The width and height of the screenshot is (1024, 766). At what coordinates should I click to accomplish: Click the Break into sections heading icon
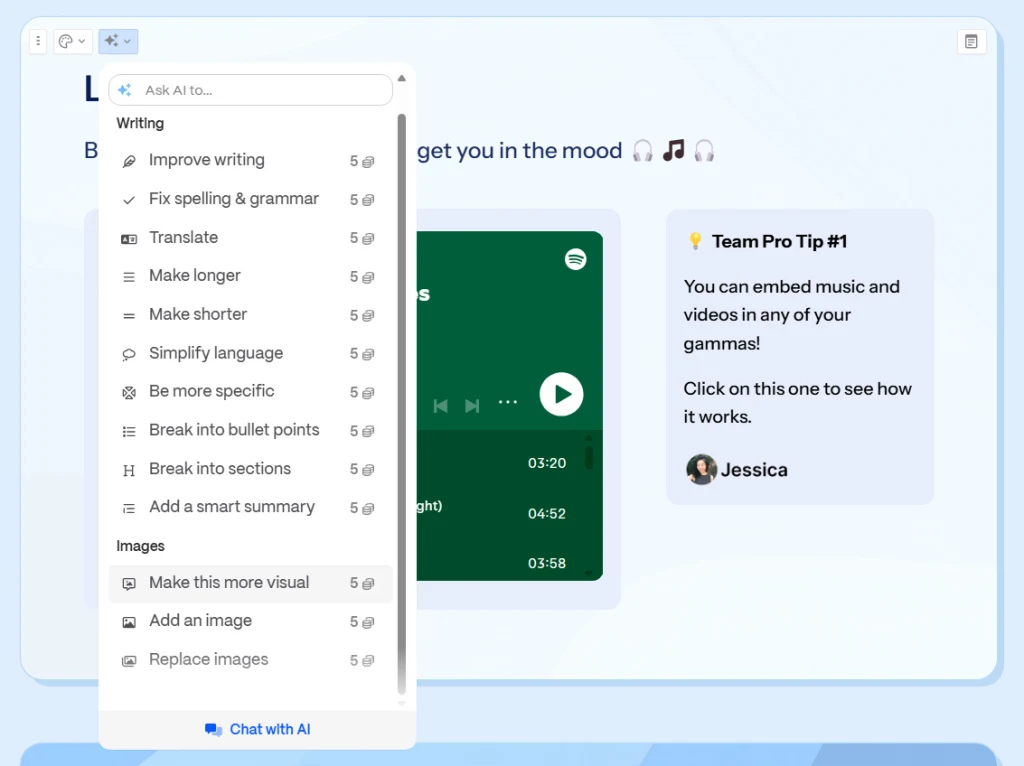(129, 470)
